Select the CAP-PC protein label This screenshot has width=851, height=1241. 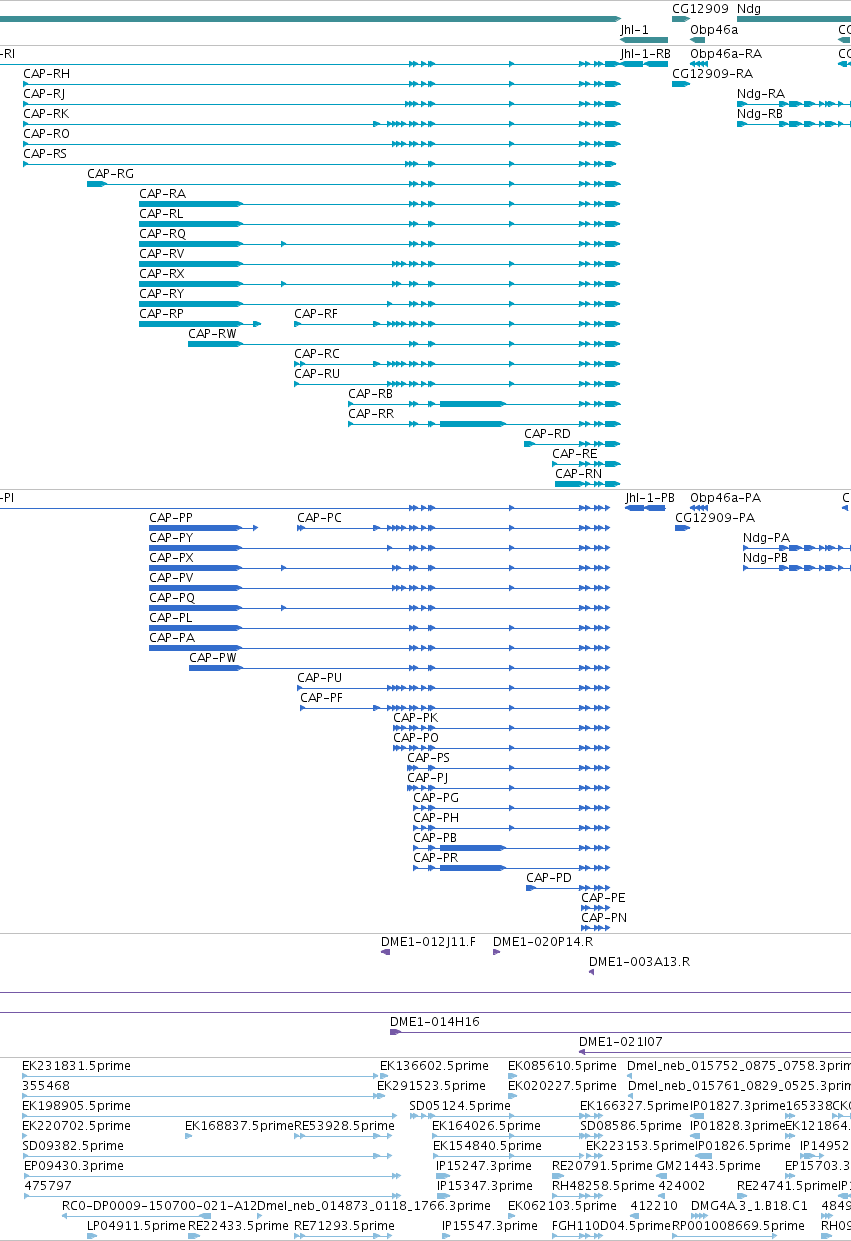(x=320, y=518)
